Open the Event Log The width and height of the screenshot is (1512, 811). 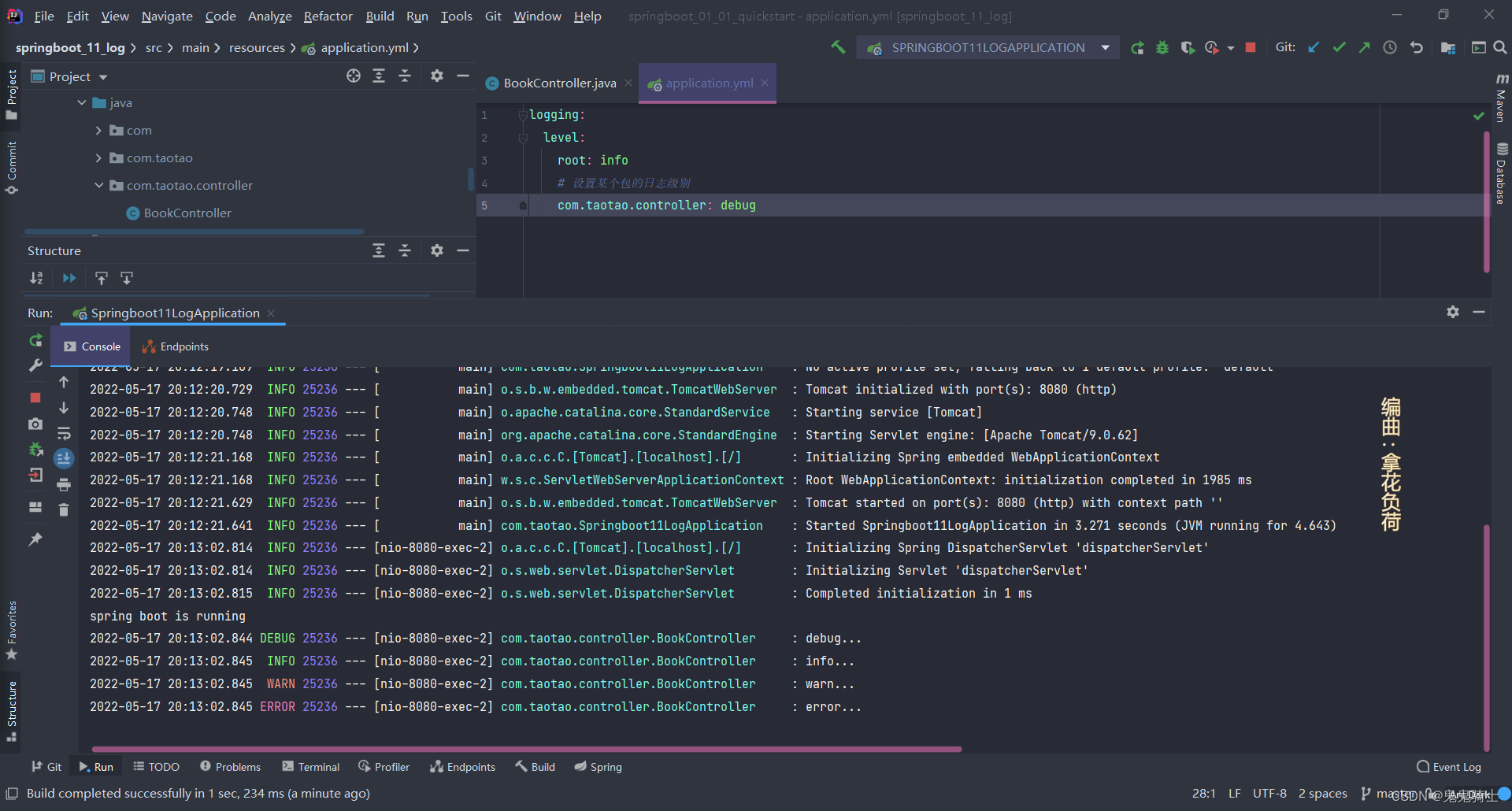[1449, 767]
